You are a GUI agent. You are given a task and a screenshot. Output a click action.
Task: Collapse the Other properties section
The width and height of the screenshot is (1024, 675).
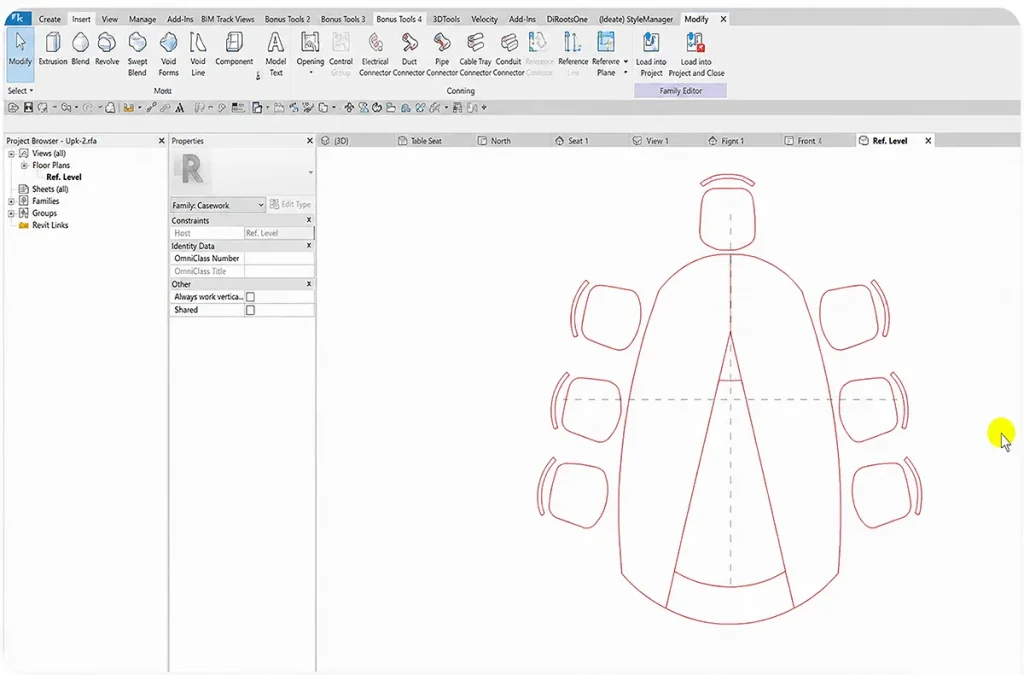[309, 284]
